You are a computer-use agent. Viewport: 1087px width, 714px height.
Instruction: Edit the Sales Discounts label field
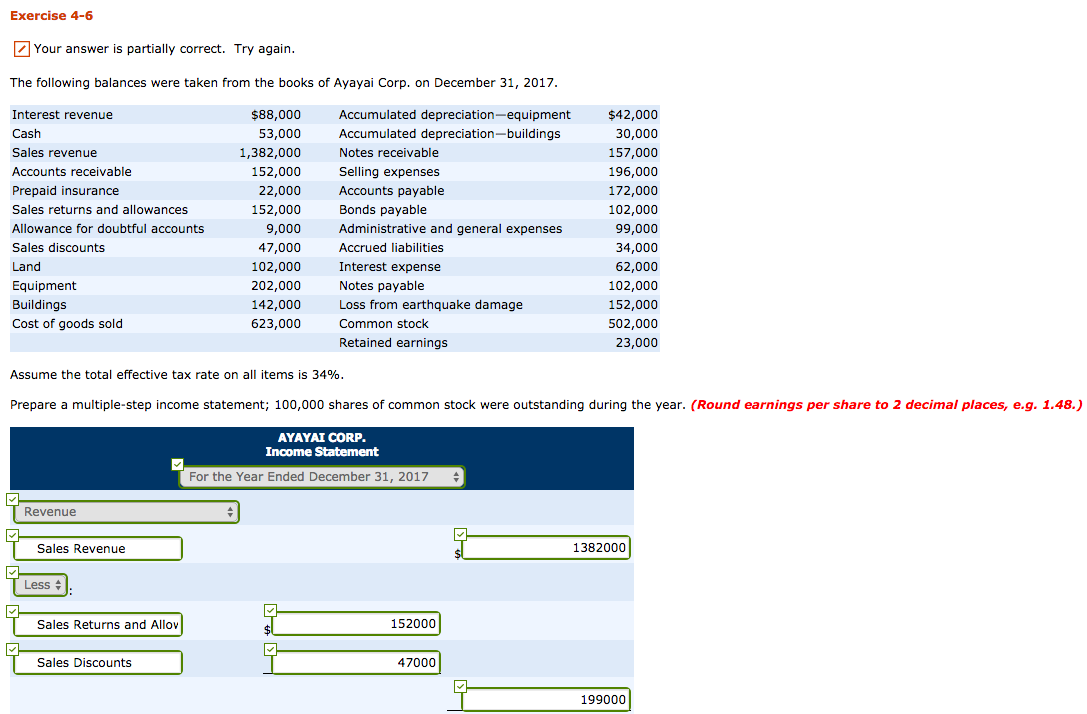(x=97, y=662)
